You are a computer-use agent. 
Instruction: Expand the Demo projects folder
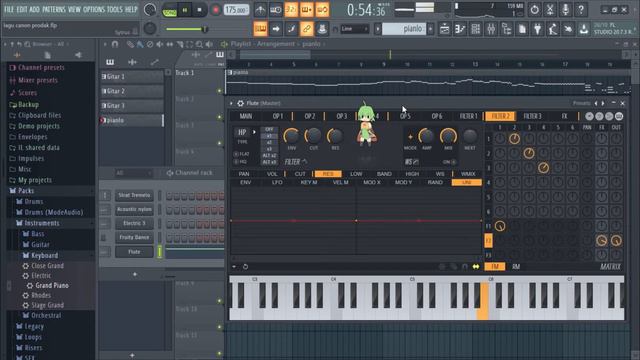(x=39, y=126)
